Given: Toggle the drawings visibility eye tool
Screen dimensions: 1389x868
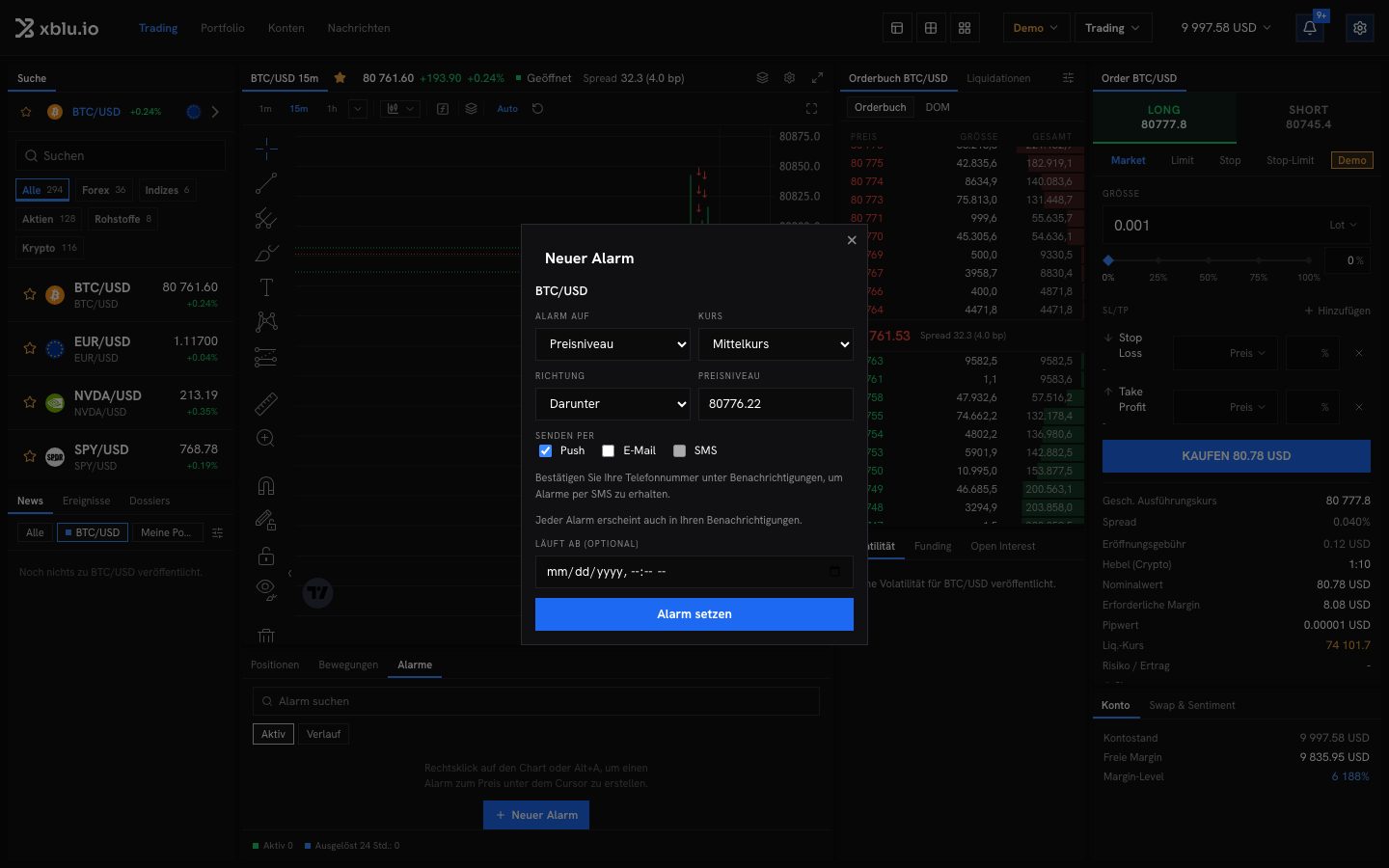Looking at the screenshot, I should click(x=266, y=589).
